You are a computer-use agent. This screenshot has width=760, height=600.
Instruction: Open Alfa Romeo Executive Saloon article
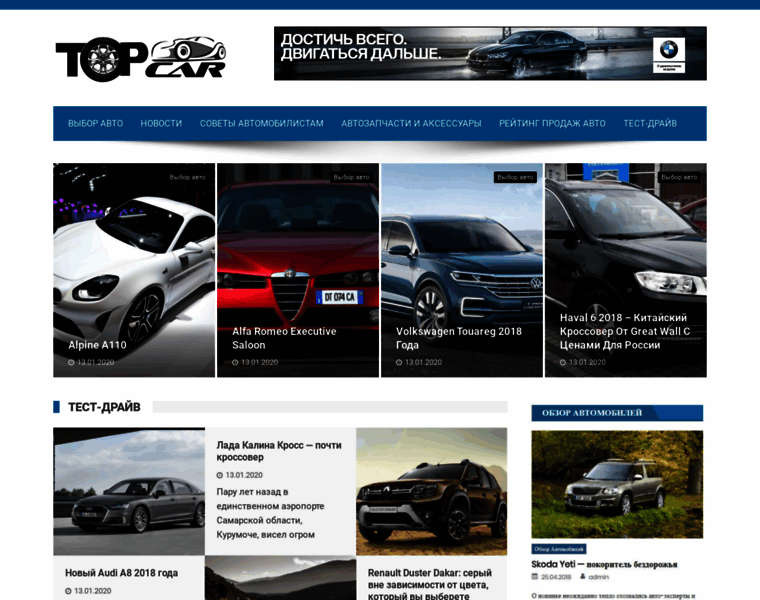coord(284,338)
